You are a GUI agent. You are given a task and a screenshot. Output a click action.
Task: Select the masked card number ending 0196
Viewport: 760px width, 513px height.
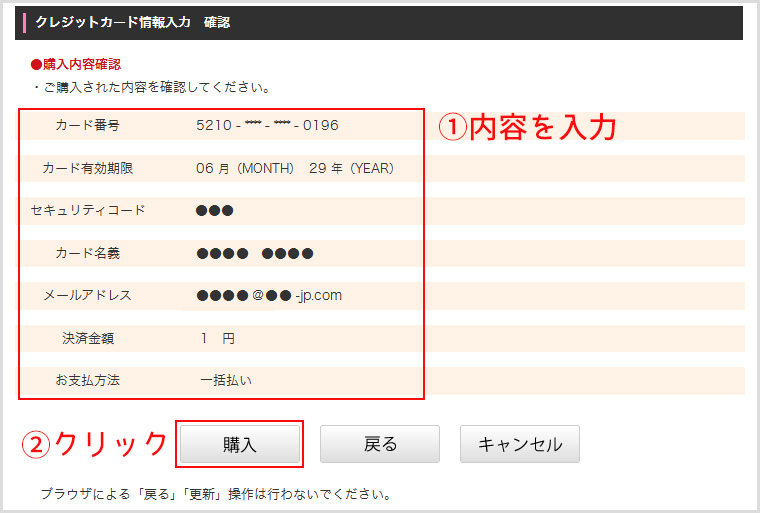267,126
